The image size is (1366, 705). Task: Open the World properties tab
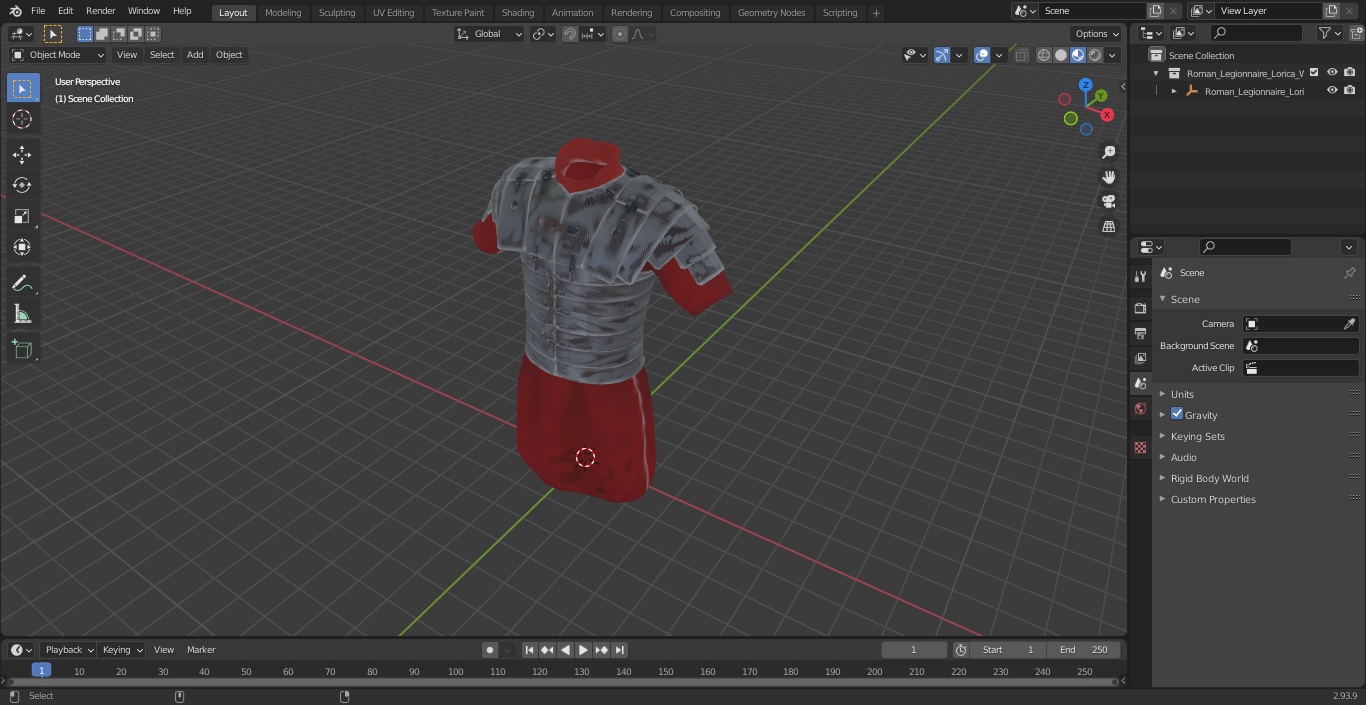1140,409
